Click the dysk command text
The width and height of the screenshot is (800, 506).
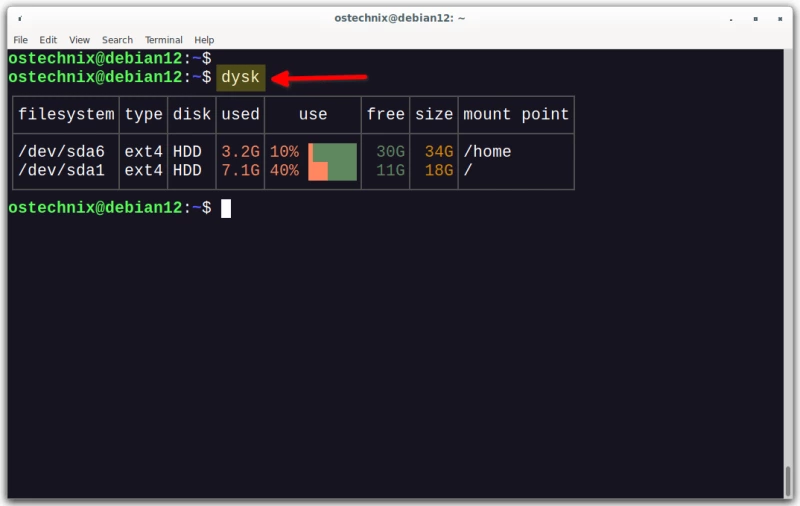[x=241, y=78]
